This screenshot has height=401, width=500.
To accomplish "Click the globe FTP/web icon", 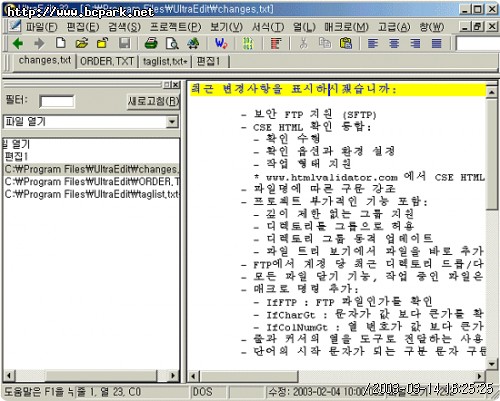I will [x=193, y=43].
